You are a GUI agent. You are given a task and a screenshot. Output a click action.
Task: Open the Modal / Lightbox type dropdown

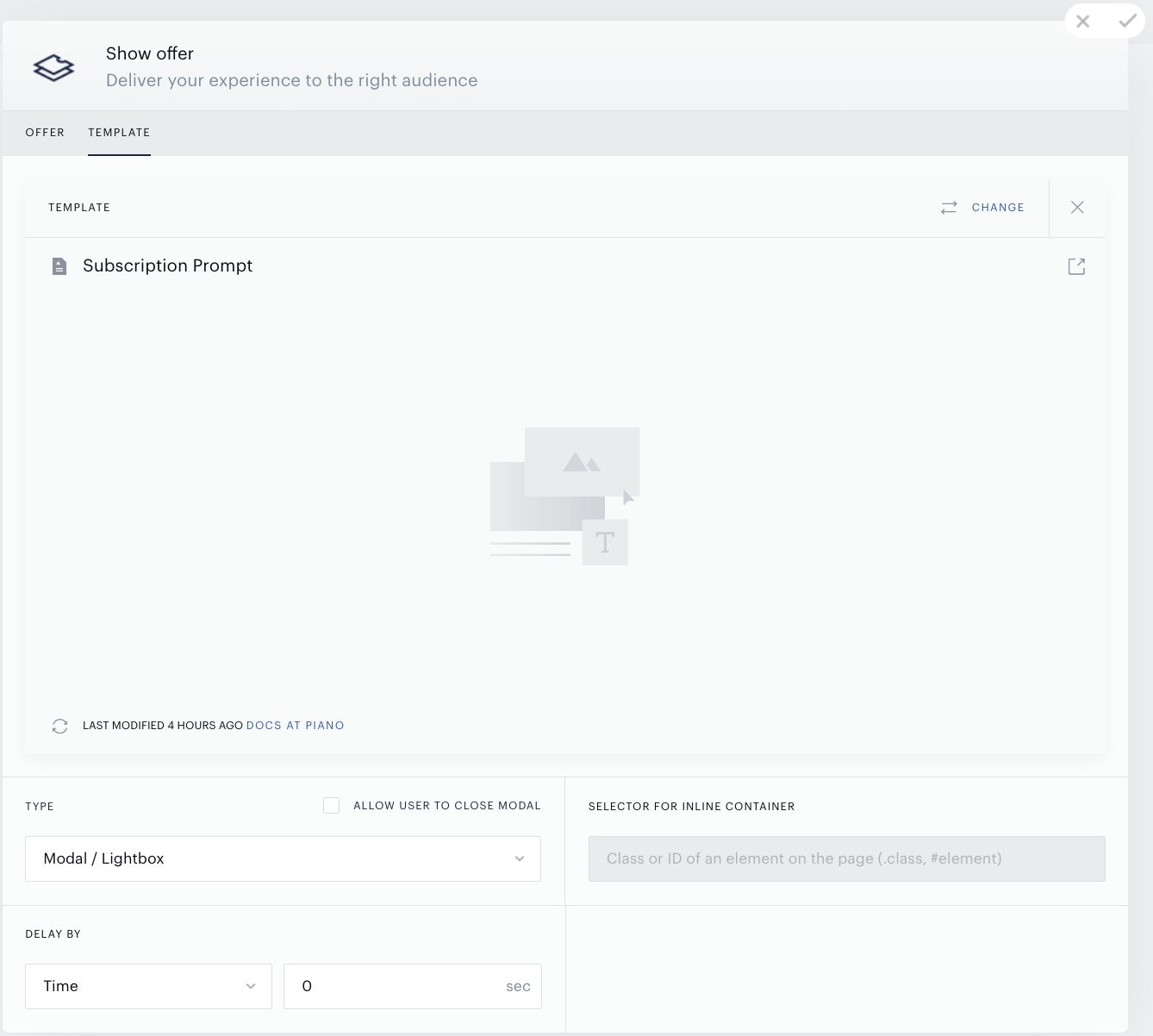click(283, 858)
